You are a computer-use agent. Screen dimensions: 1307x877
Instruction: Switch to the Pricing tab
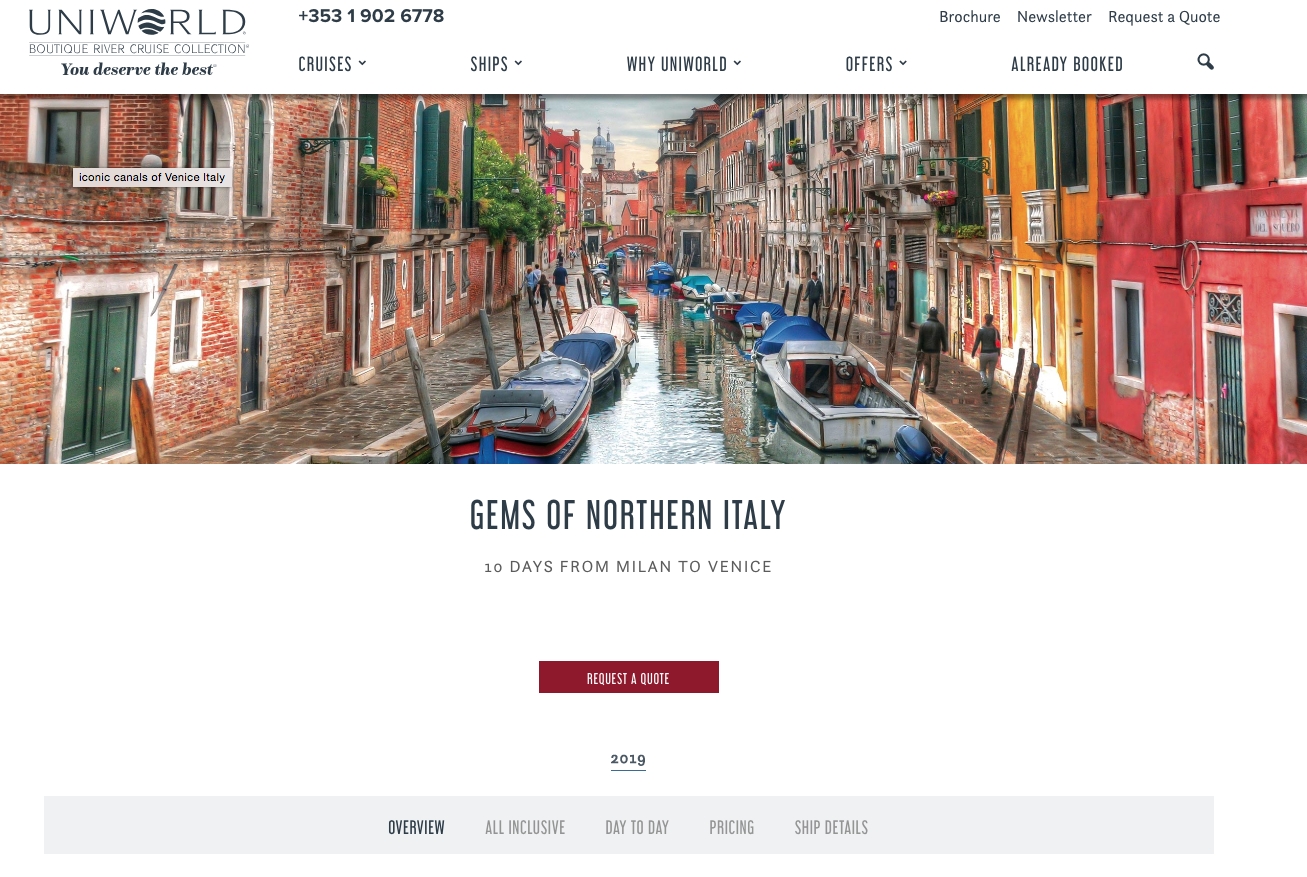pos(732,827)
